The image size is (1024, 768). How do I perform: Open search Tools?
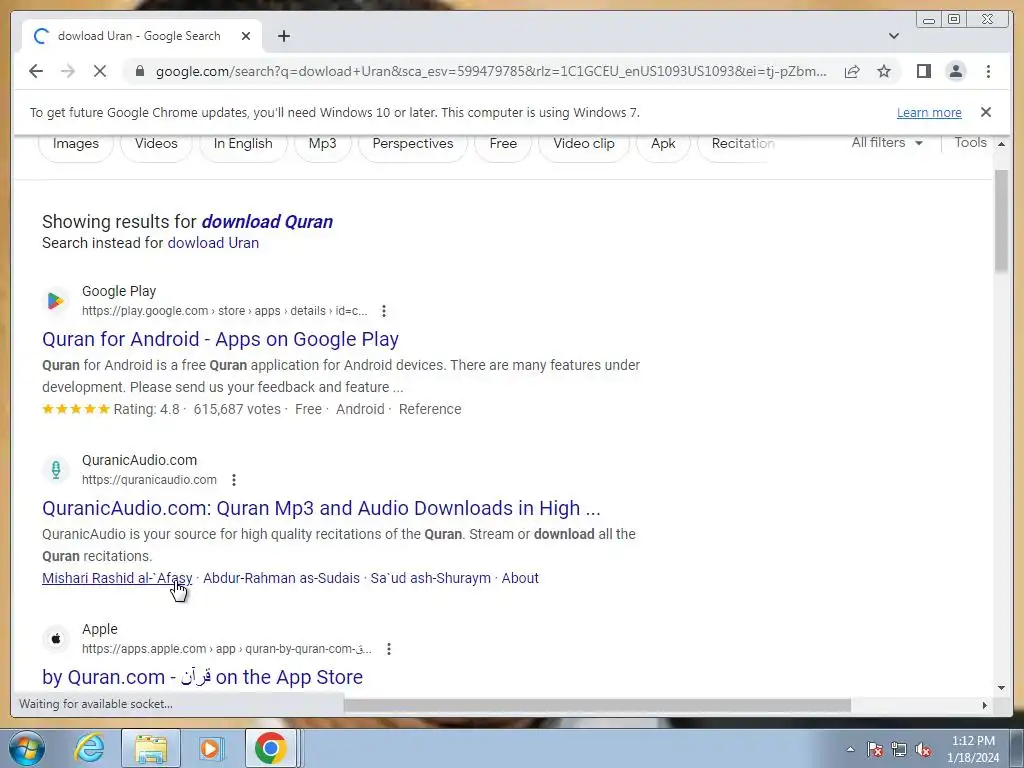coord(970,142)
